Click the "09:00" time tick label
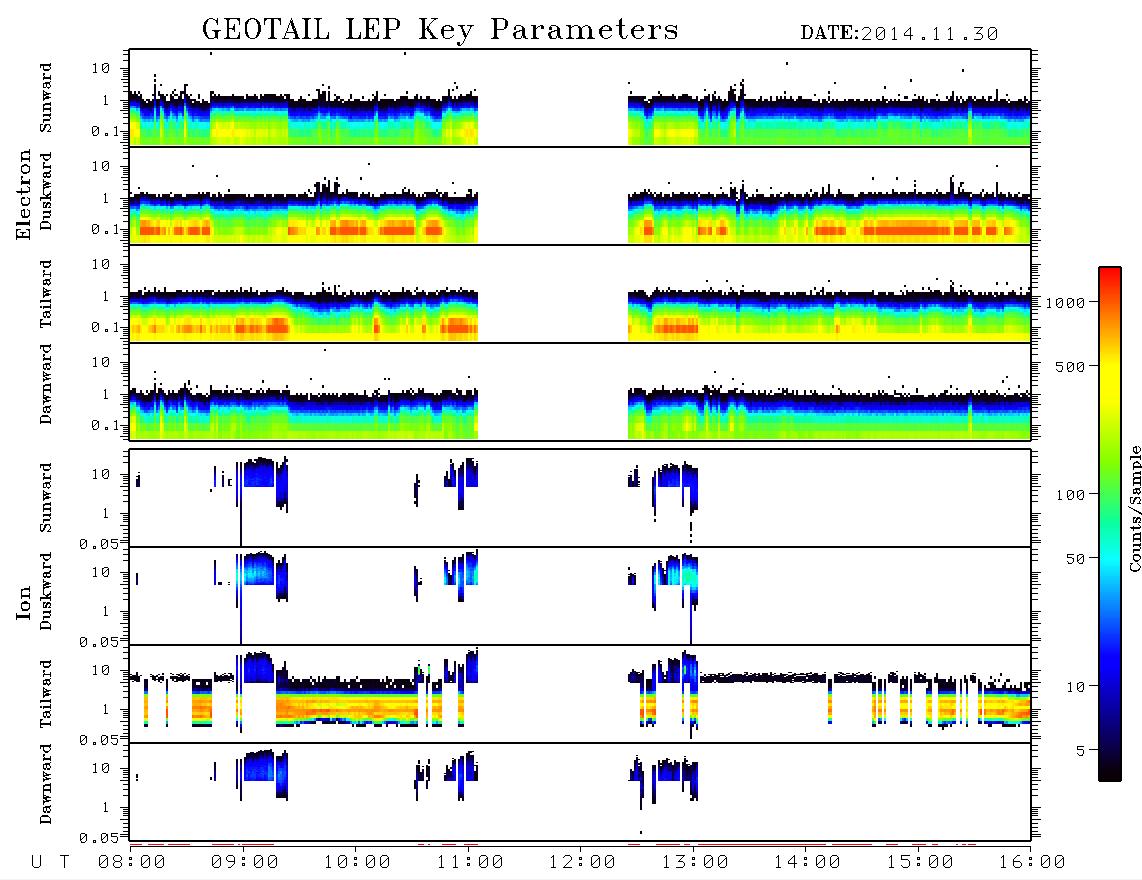Screen dimensions: 1142x880 click(245, 862)
